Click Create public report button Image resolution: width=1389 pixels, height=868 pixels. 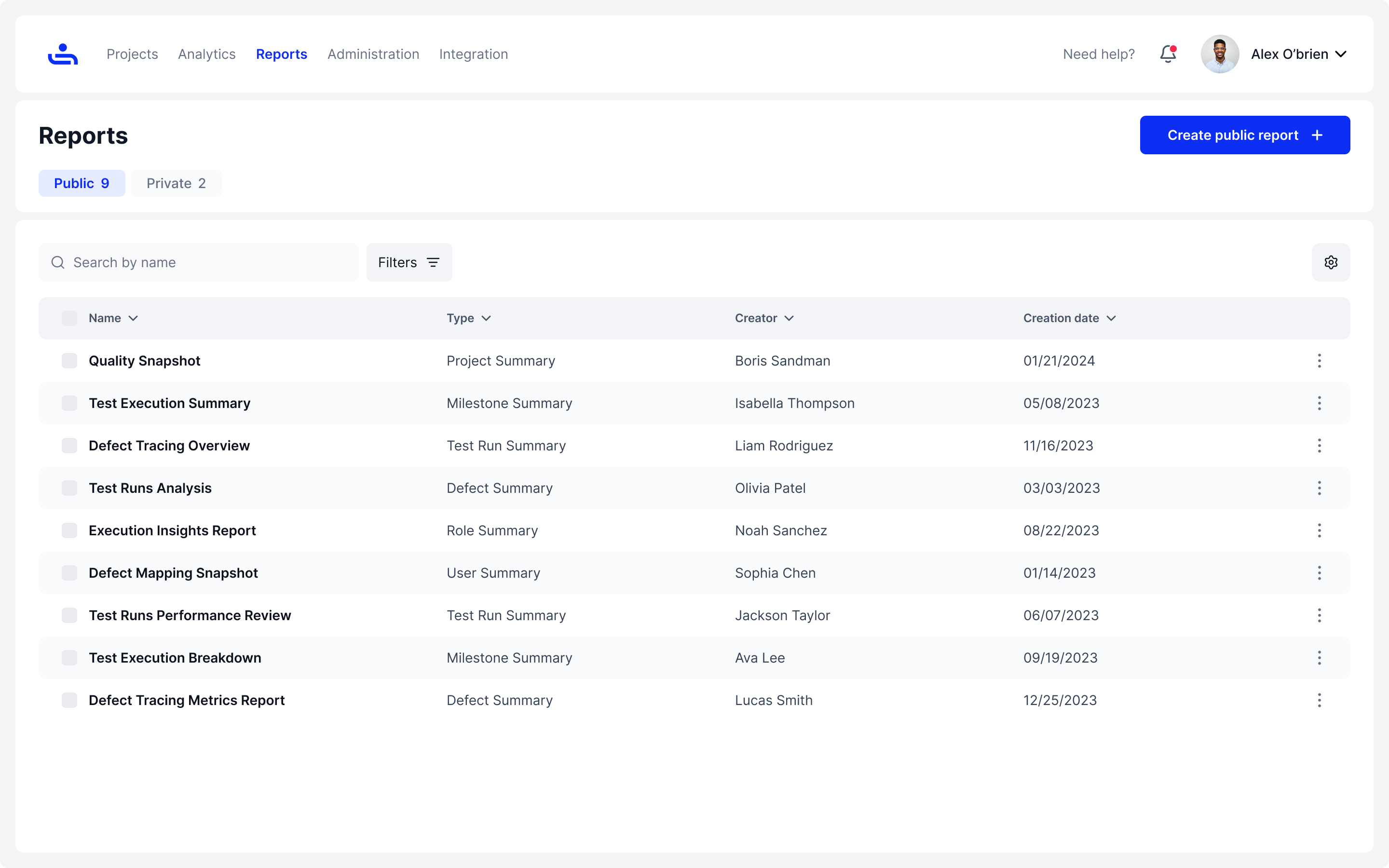pyautogui.click(x=1244, y=135)
